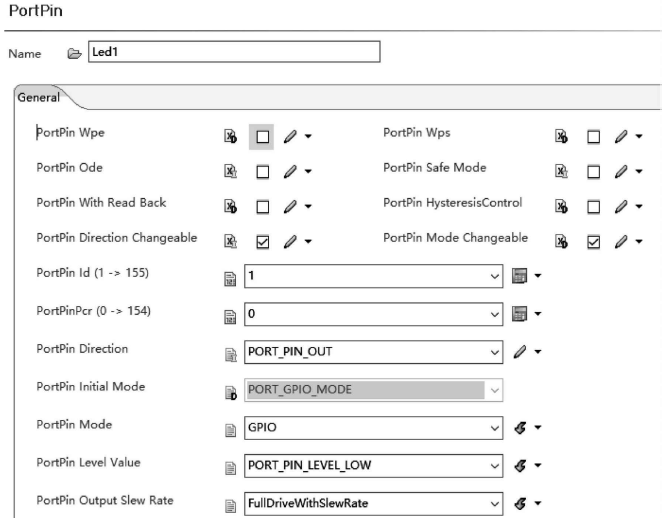Expand arrow next to PortPin Mode Changeable pencil
Image resolution: width=667 pixels, height=520 pixels.
point(639,242)
